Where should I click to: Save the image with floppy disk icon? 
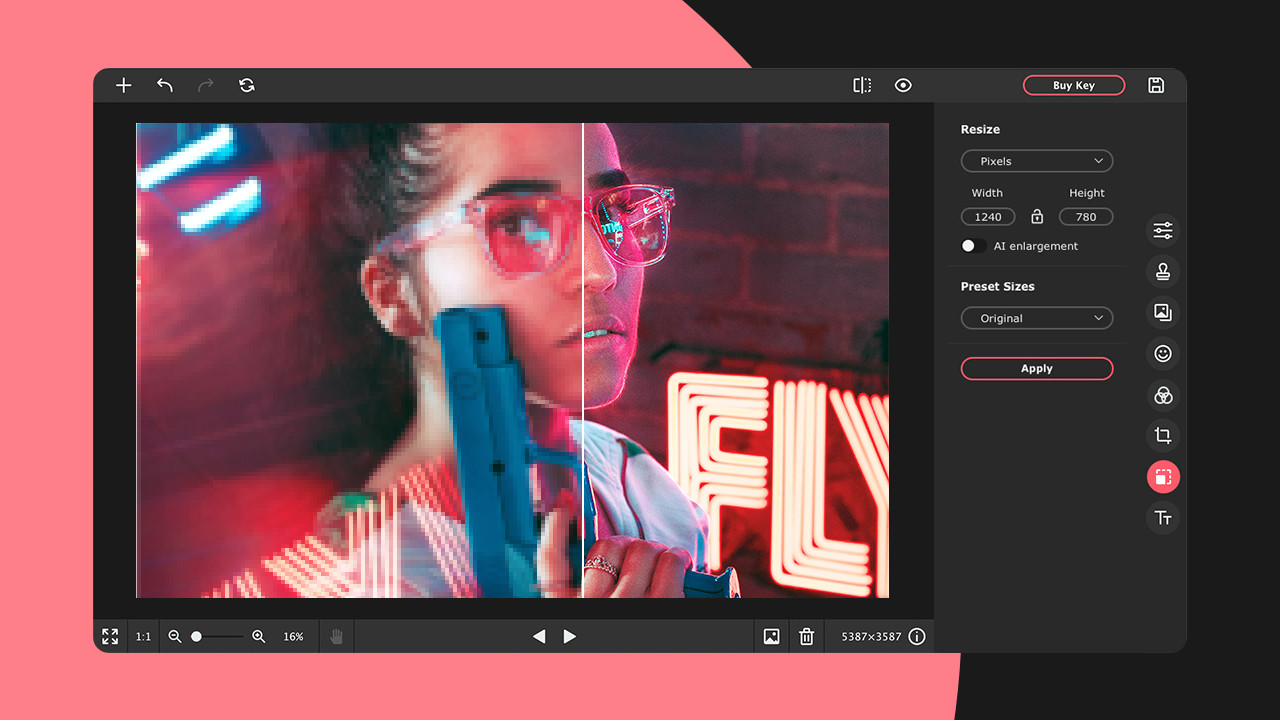(x=1156, y=86)
